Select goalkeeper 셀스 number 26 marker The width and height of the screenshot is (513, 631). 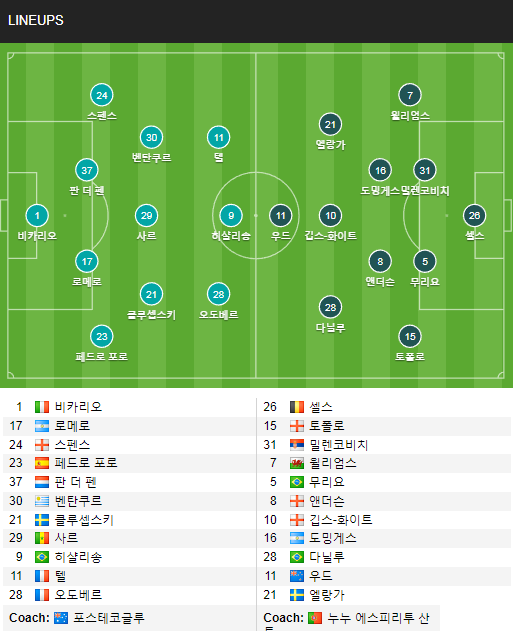474,216
